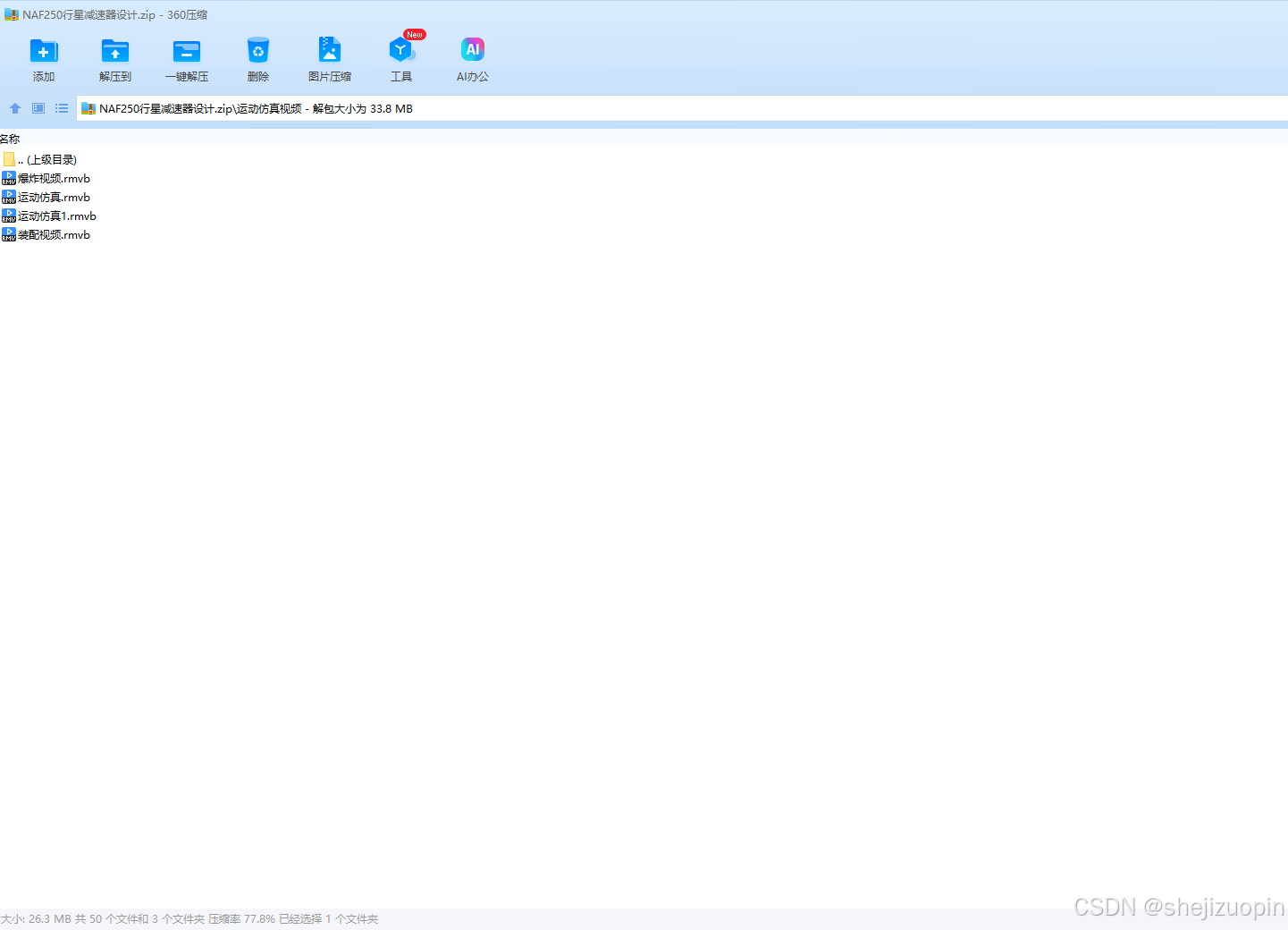Select the '.. (上级目录)' parent directory row
1288x930 pixels.
coord(40,159)
